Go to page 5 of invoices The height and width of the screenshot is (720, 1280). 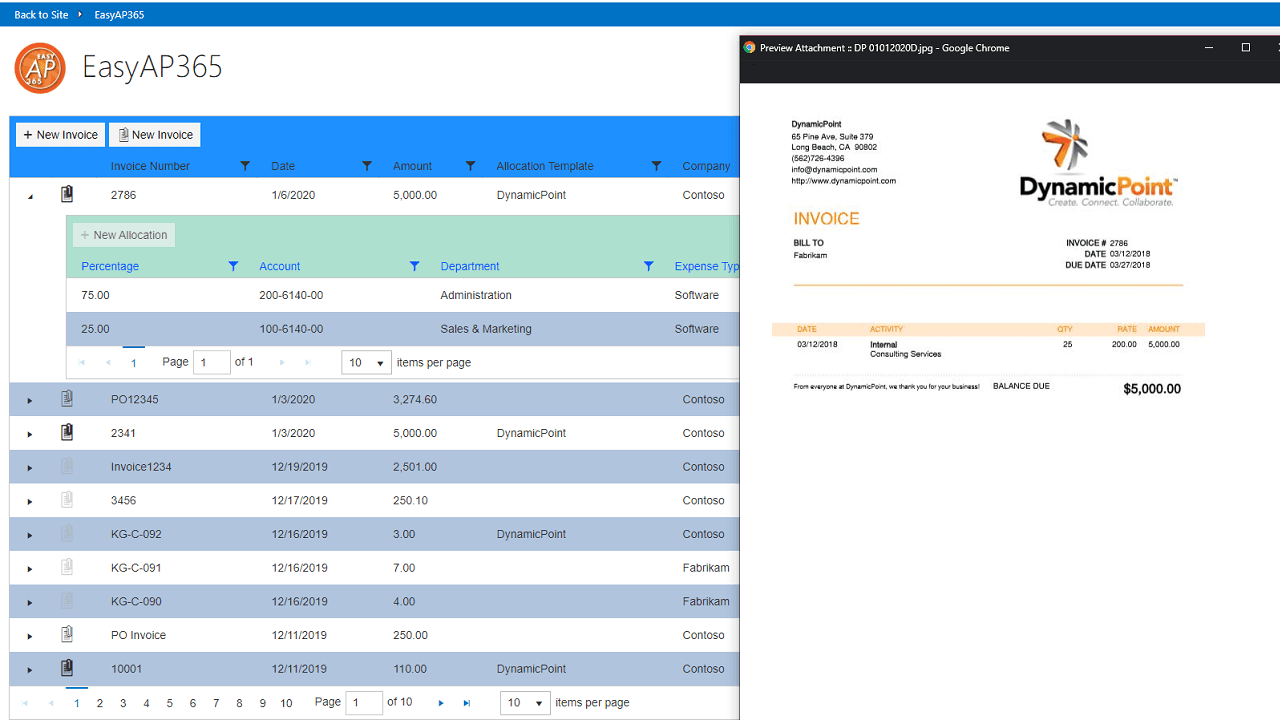[x=169, y=703]
